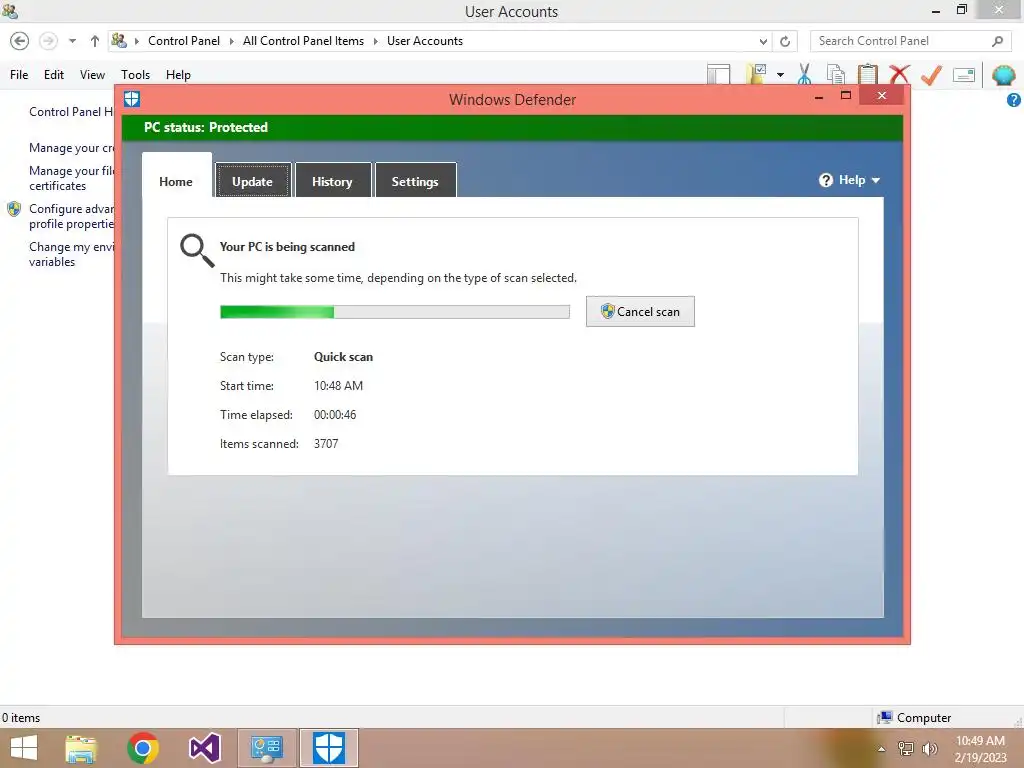
Task: Click '0 items' in the status bar
Action: point(21,718)
